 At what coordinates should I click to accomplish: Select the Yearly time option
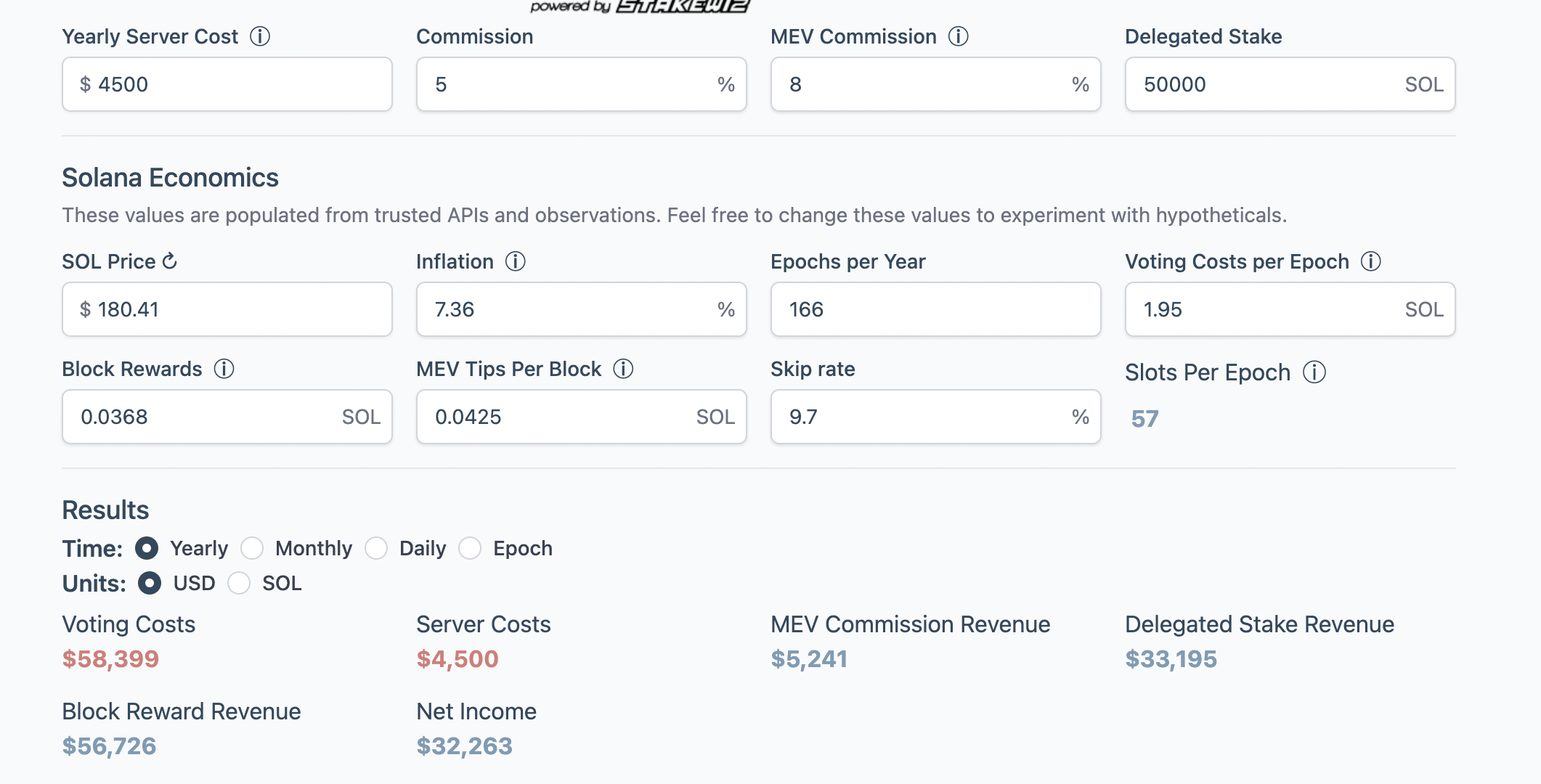click(147, 548)
